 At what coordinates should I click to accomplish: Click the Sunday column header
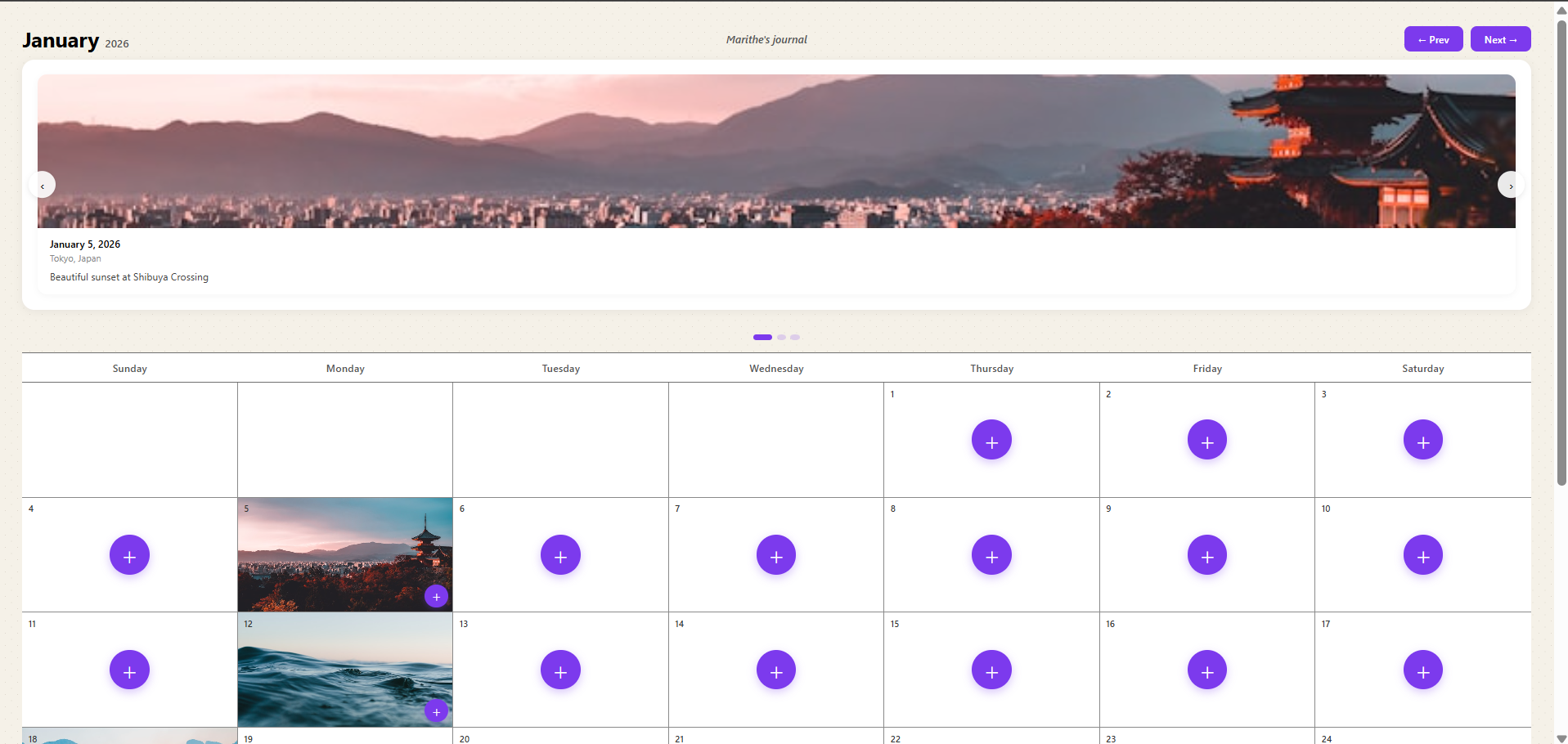[130, 369]
